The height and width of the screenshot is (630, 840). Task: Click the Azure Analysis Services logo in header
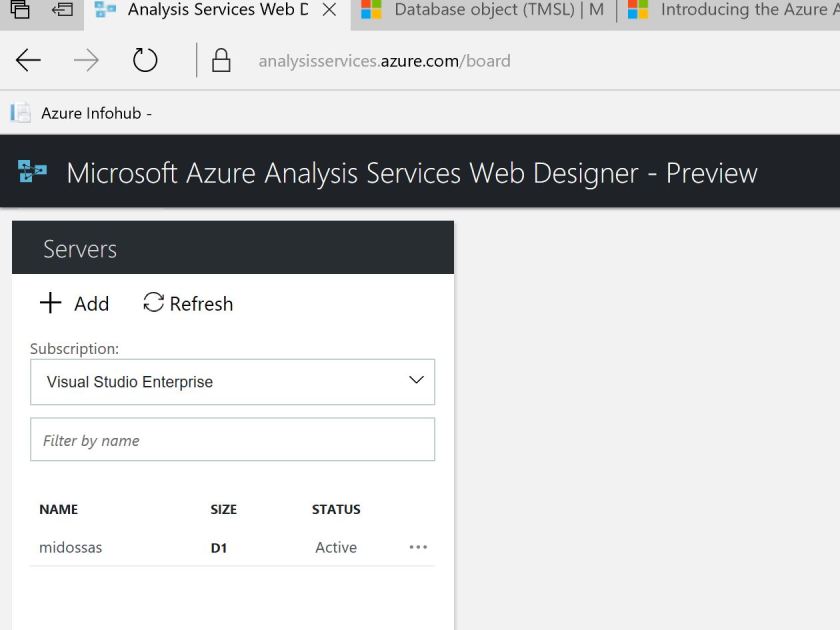[x=30, y=171]
